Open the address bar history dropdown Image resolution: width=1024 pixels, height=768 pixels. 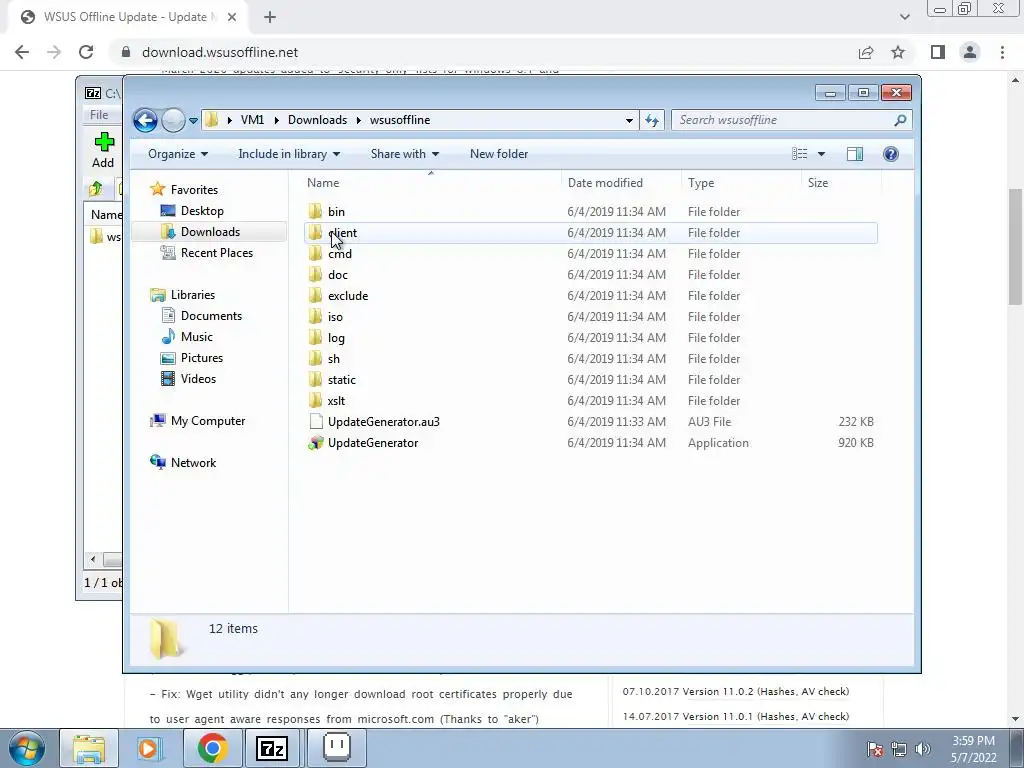[x=629, y=120]
